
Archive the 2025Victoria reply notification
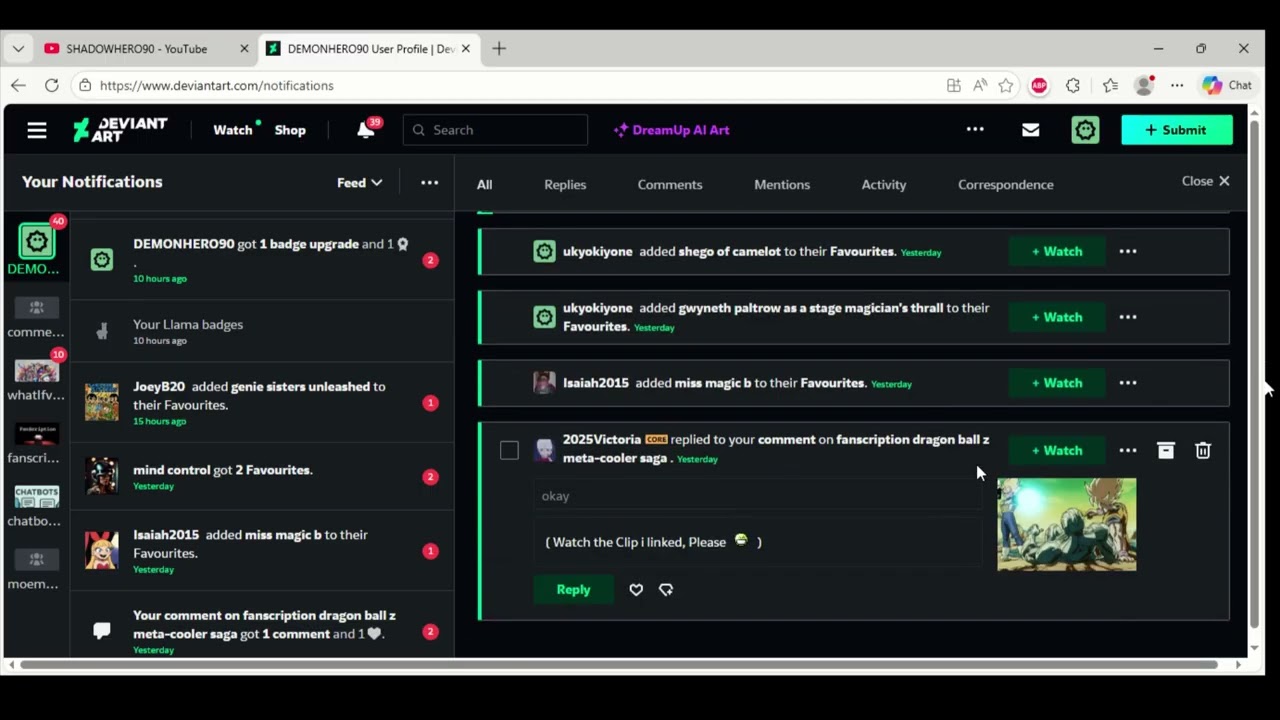pos(1166,451)
